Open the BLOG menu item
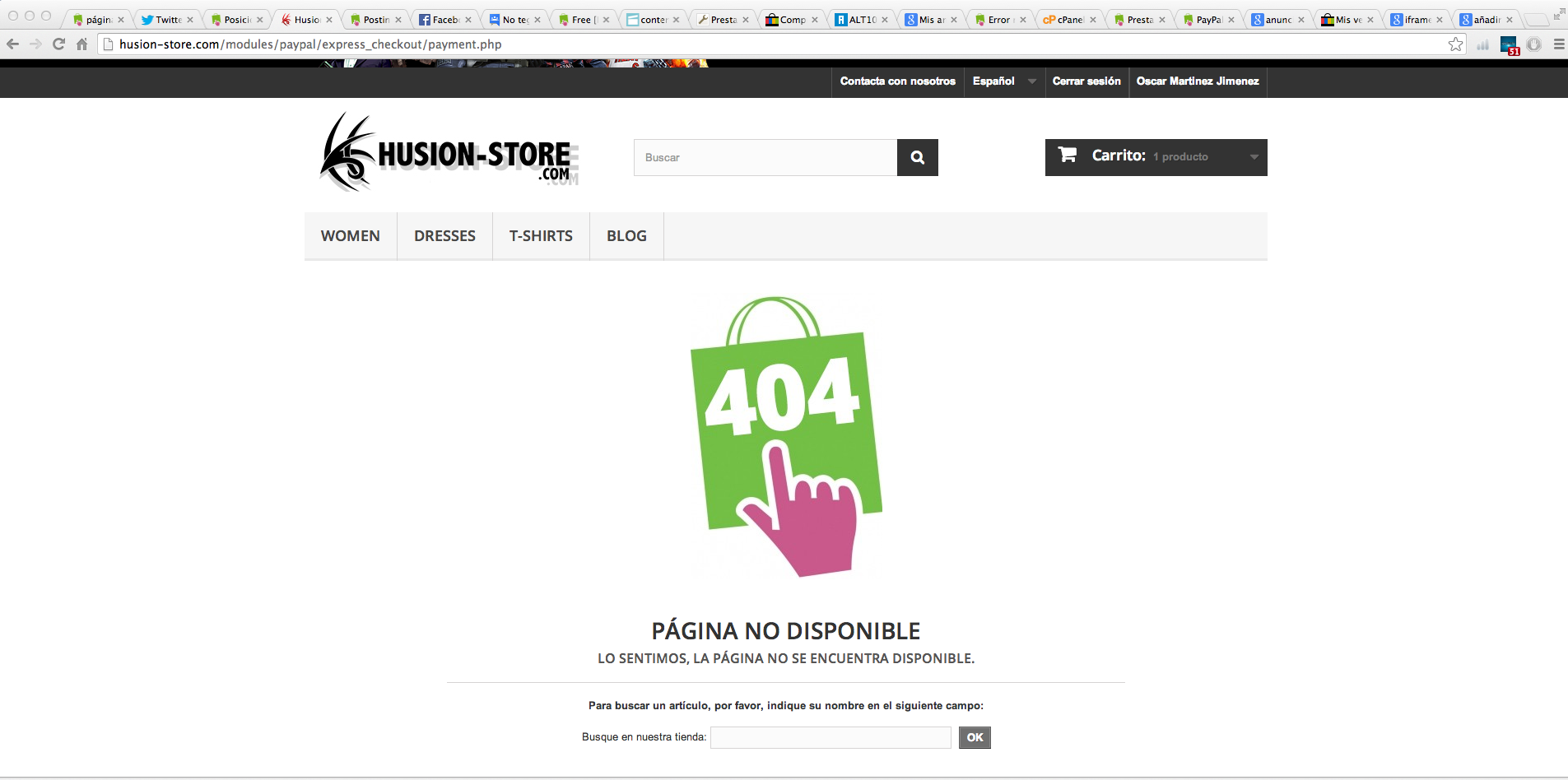1568x780 pixels. (626, 236)
